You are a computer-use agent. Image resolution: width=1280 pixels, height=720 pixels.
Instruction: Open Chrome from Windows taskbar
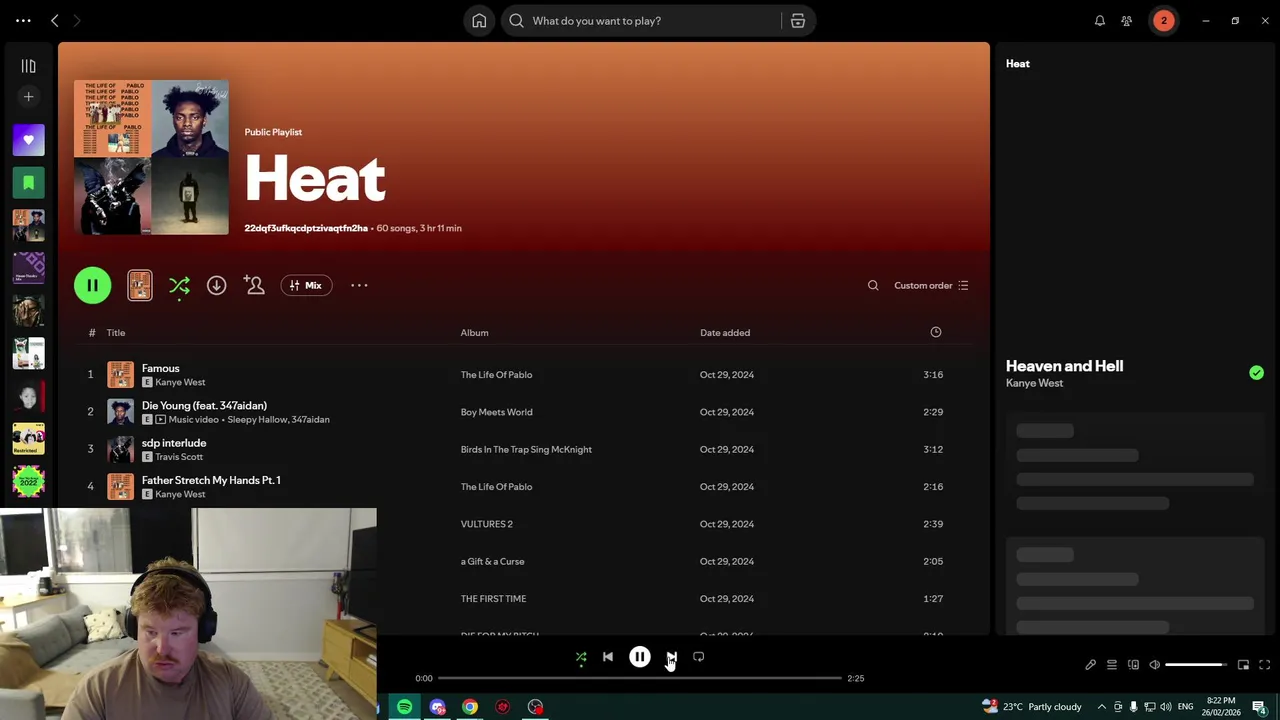point(470,707)
